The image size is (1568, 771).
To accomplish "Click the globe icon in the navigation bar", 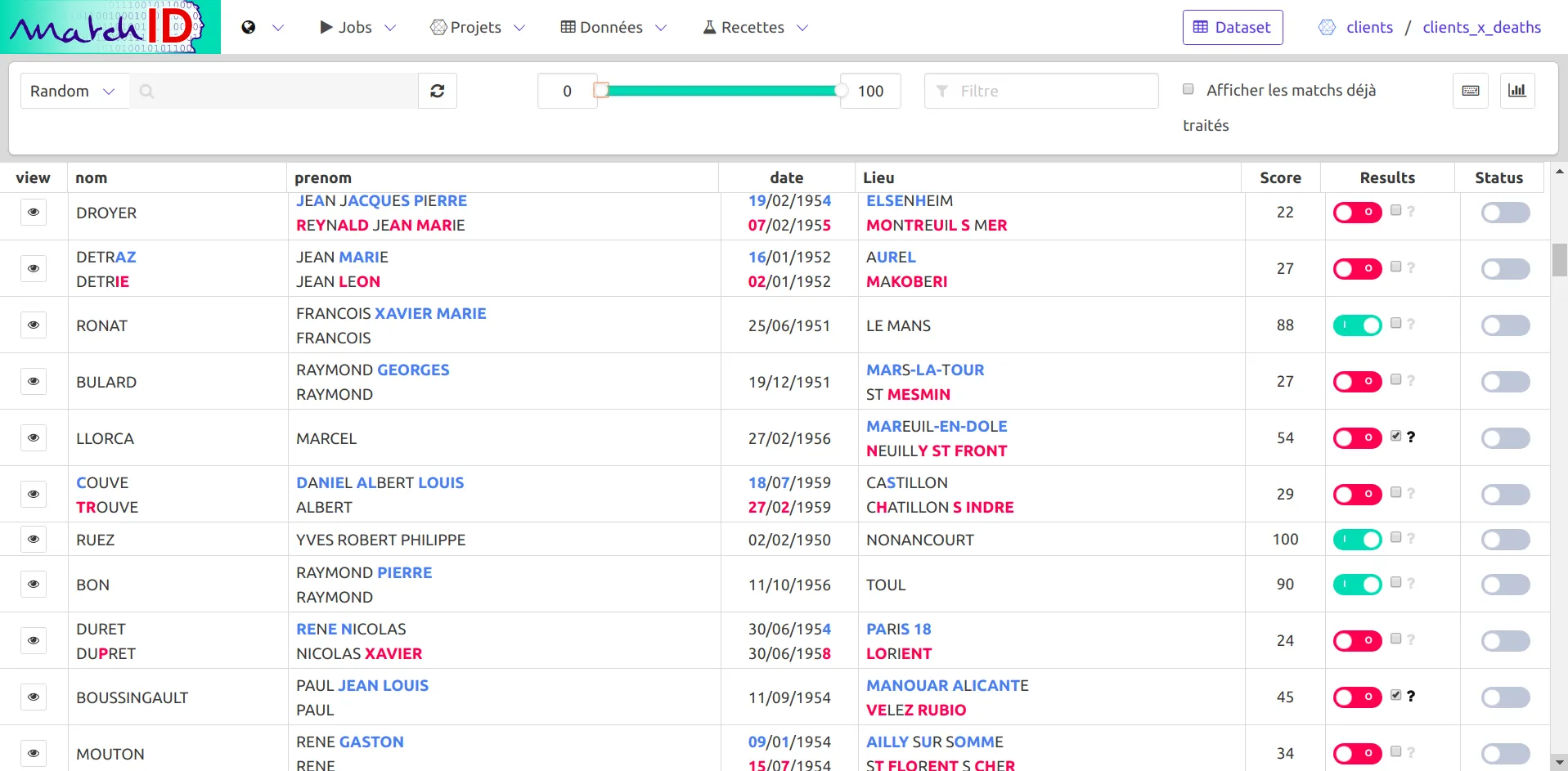I will pos(248,26).
